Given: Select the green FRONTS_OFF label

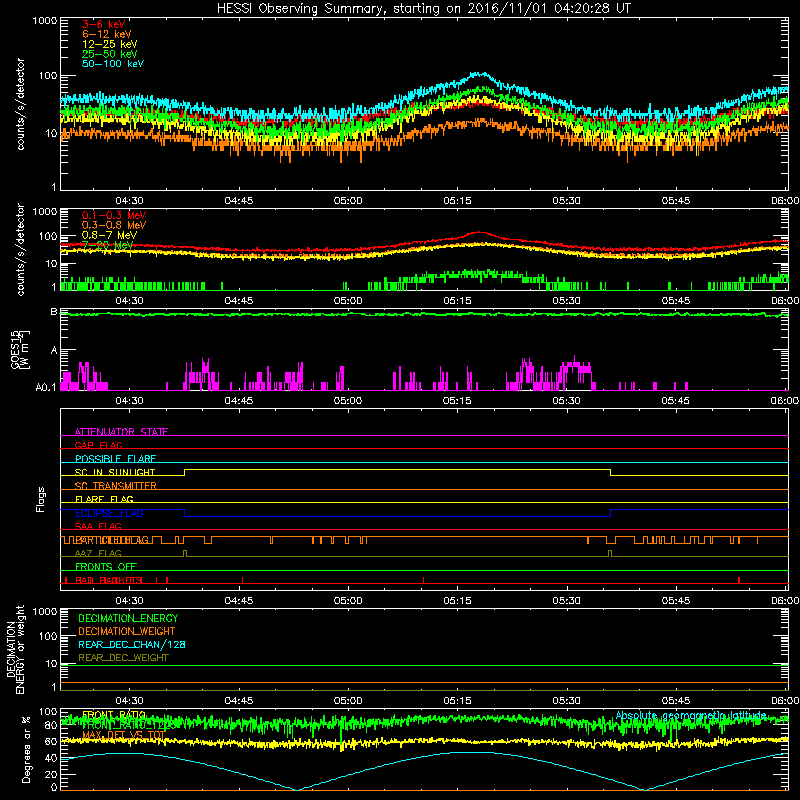Looking at the screenshot, I should [x=106, y=567].
